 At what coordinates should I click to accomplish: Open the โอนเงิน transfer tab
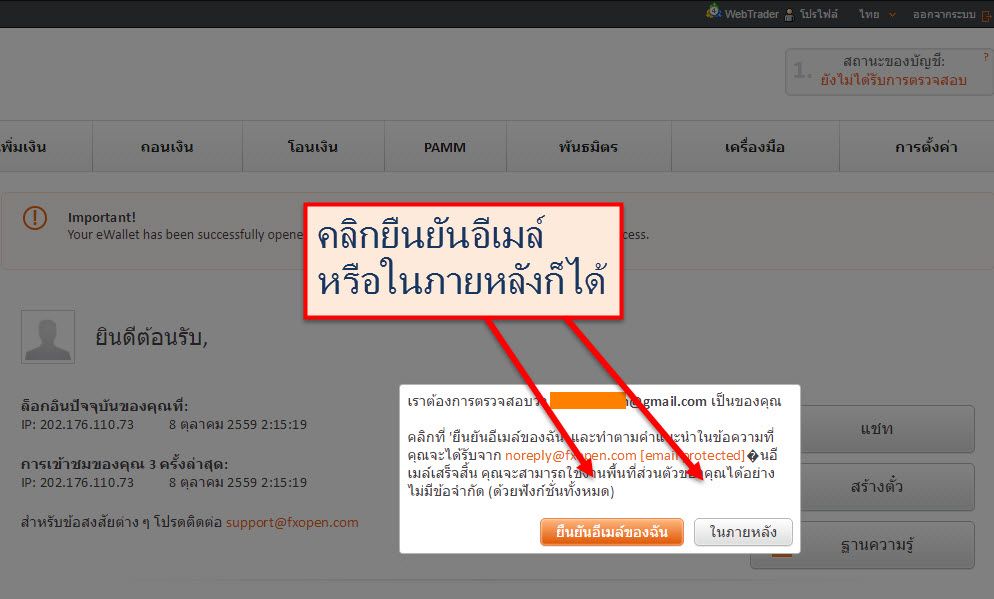[313, 147]
